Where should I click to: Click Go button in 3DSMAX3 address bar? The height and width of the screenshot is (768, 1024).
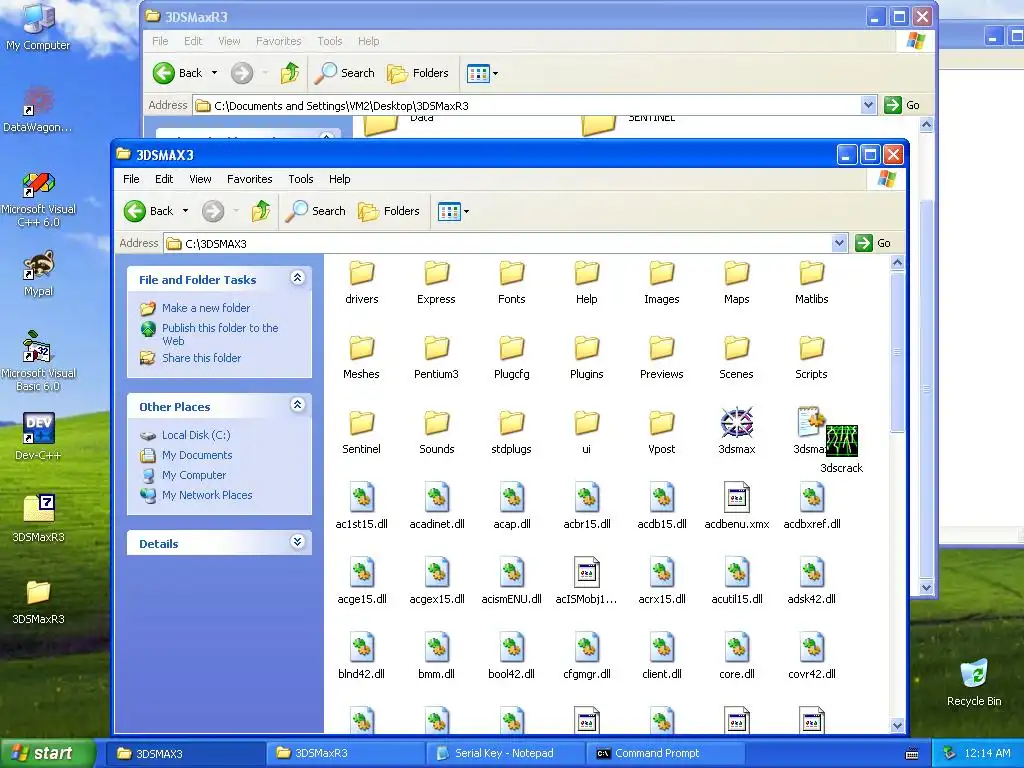(x=873, y=243)
